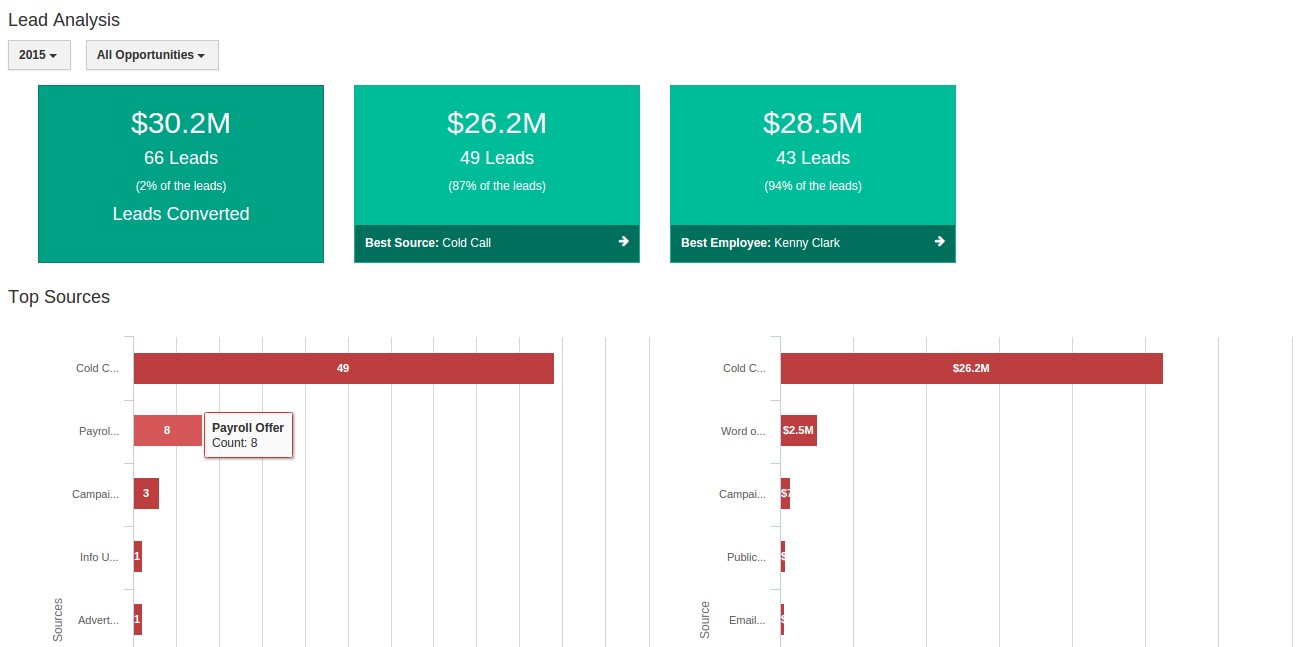
Task: Click the arrow icon on the Best Source card
Action: coord(624,242)
